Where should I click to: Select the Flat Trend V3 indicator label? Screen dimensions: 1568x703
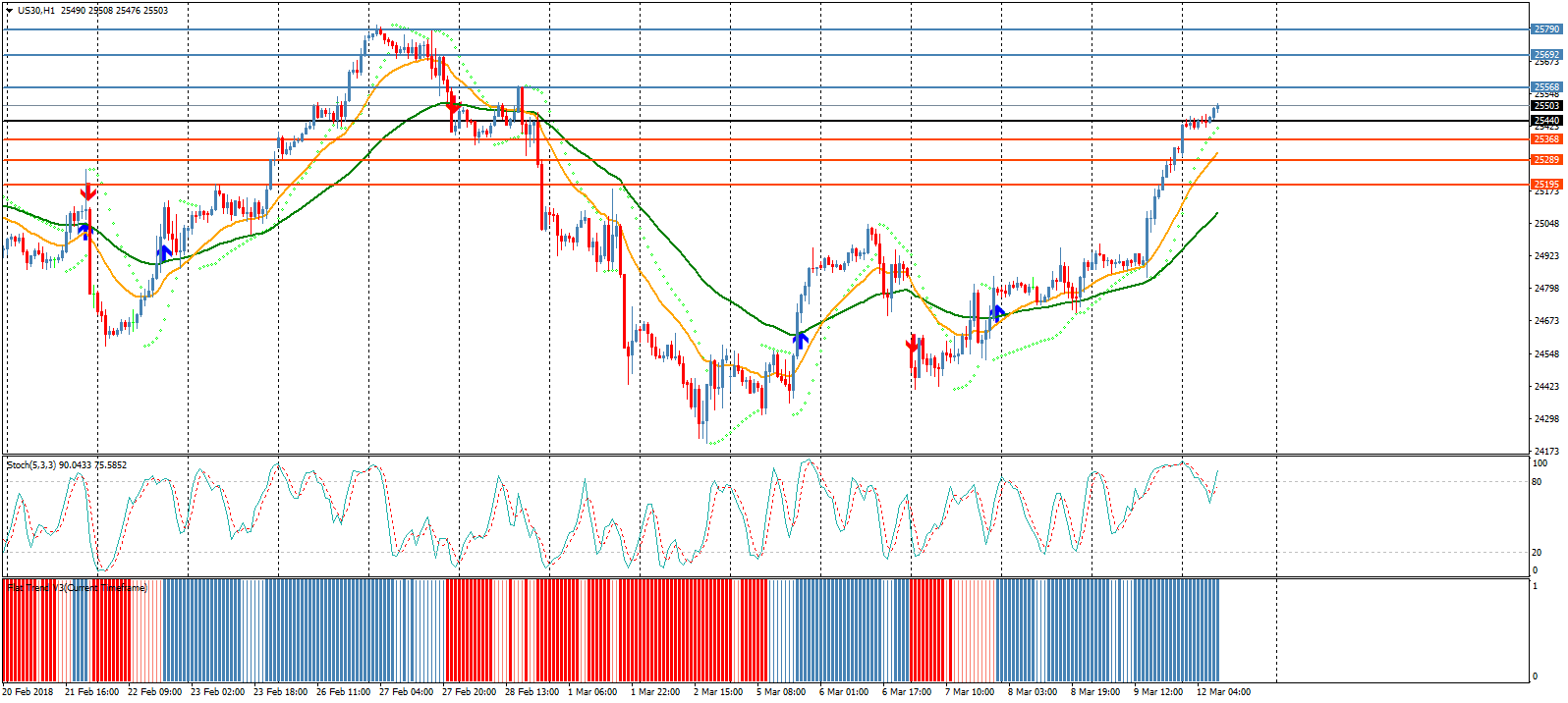77,588
